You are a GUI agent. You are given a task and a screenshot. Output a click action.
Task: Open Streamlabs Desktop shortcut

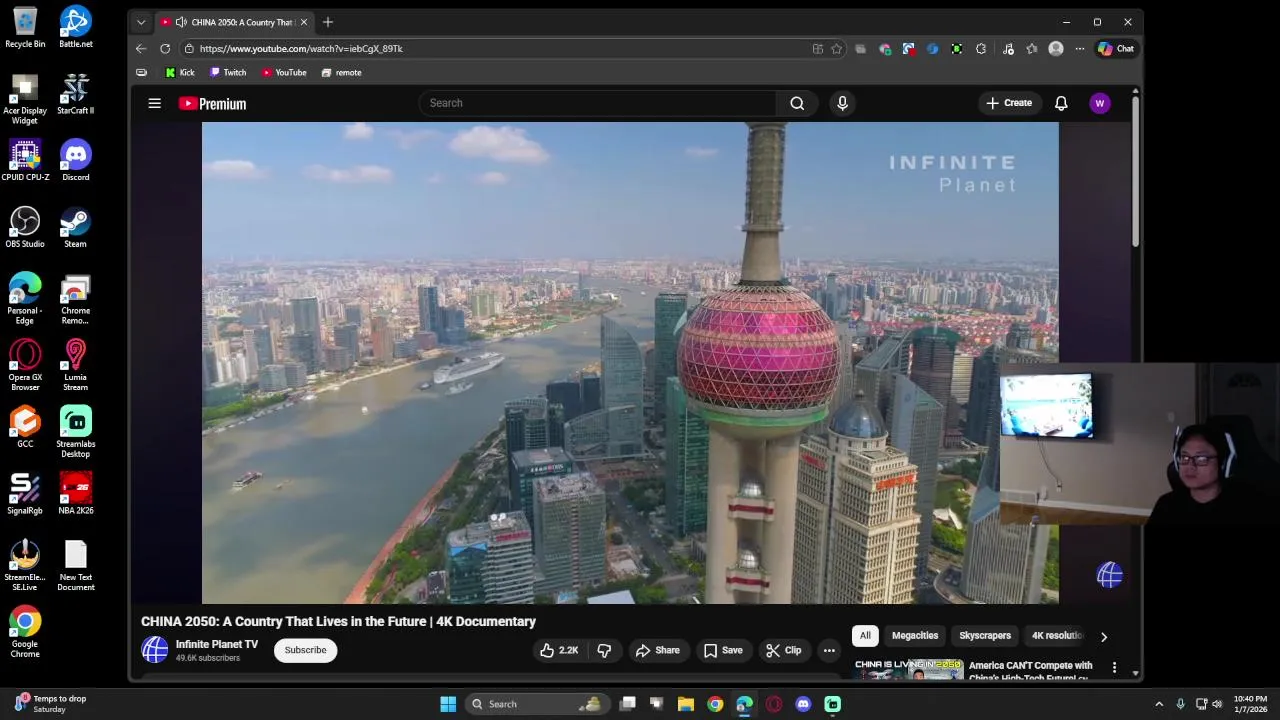[75, 432]
